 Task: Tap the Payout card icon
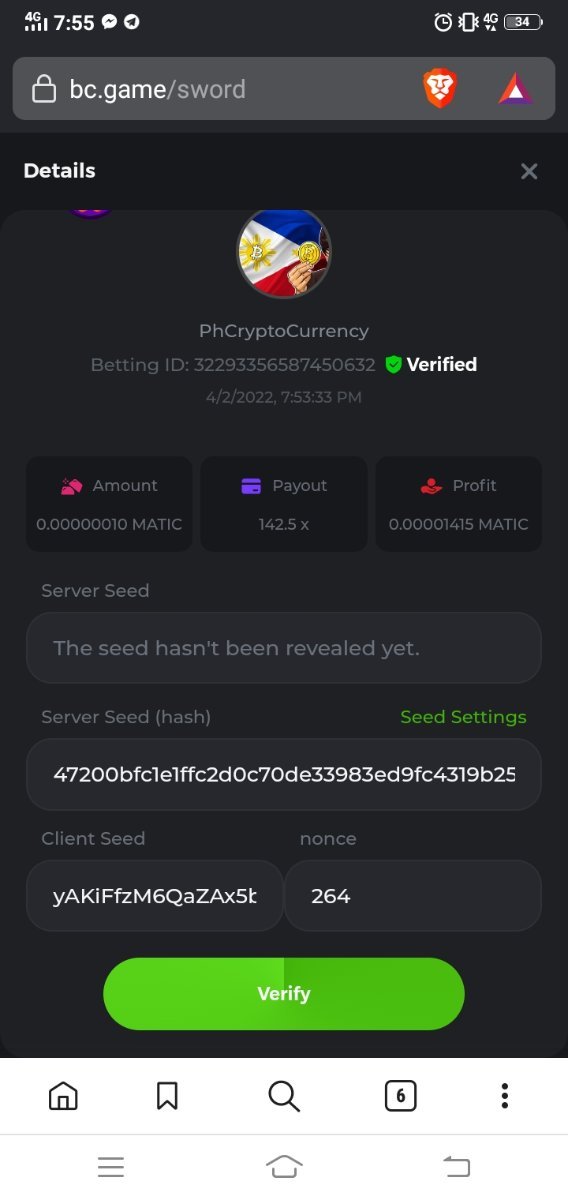[x=251, y=486]
